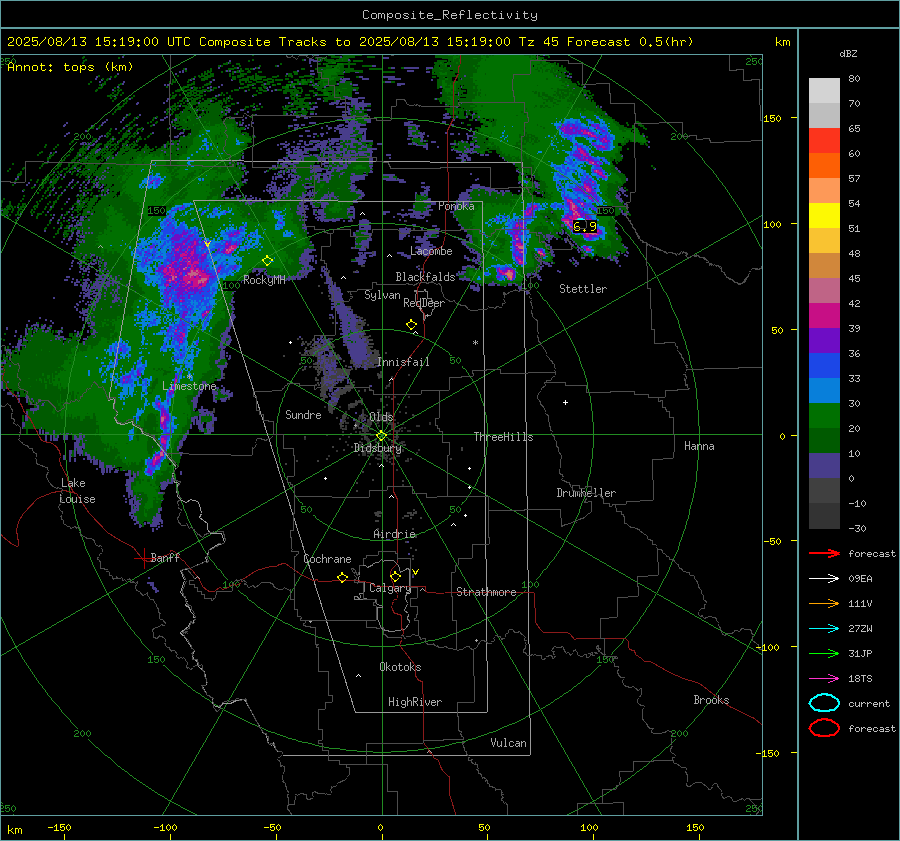Click the RedDeer city label
This screenshot has width=900, height=841.
(424, 303)
